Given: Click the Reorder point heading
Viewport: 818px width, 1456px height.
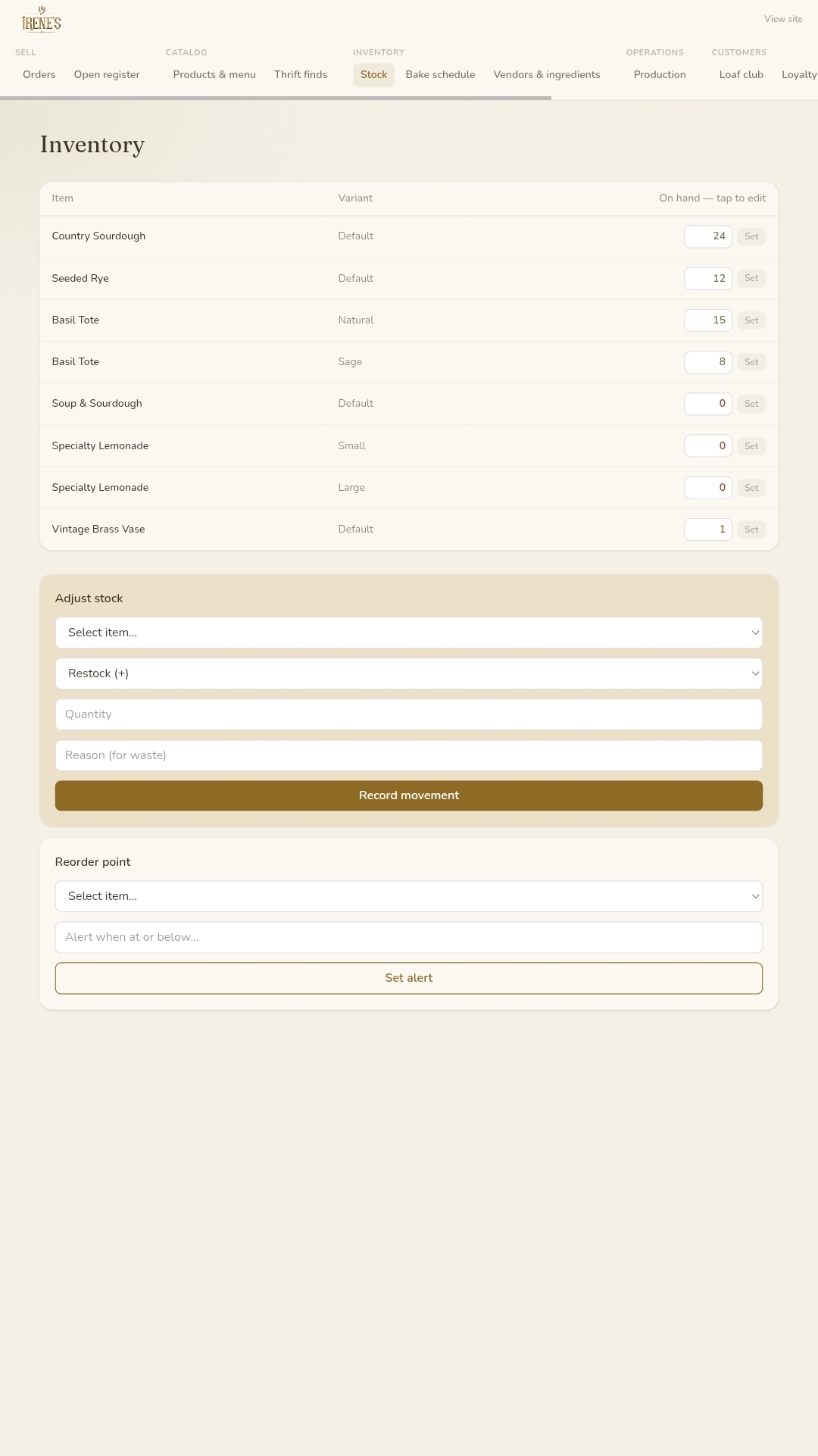Looking at the screenshot, I should coord(92,862).
